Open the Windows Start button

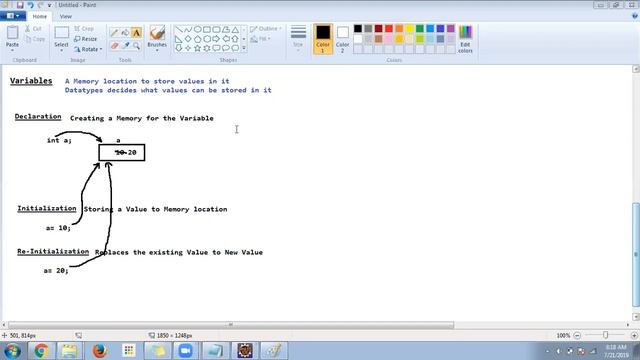pos(12,351)
